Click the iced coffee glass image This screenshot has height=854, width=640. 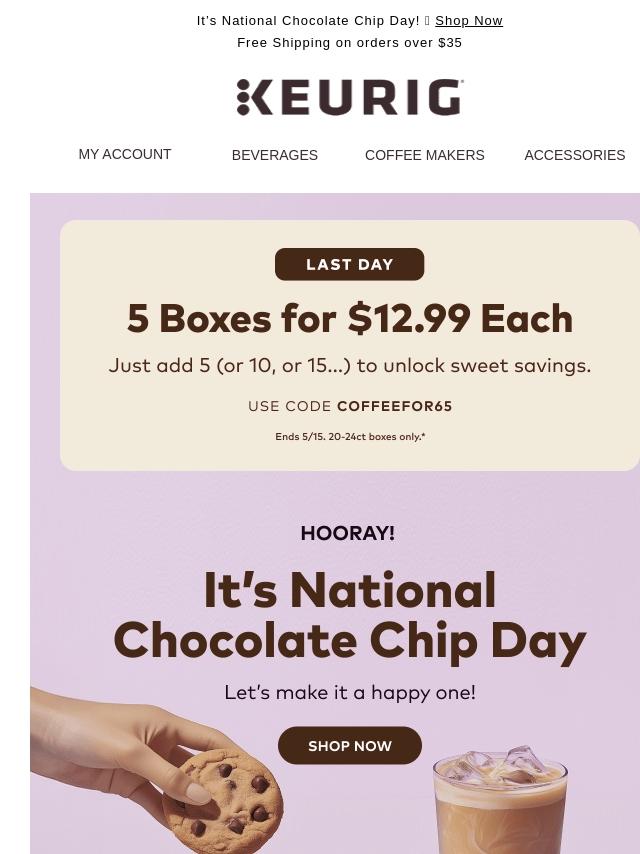[501, 801]
